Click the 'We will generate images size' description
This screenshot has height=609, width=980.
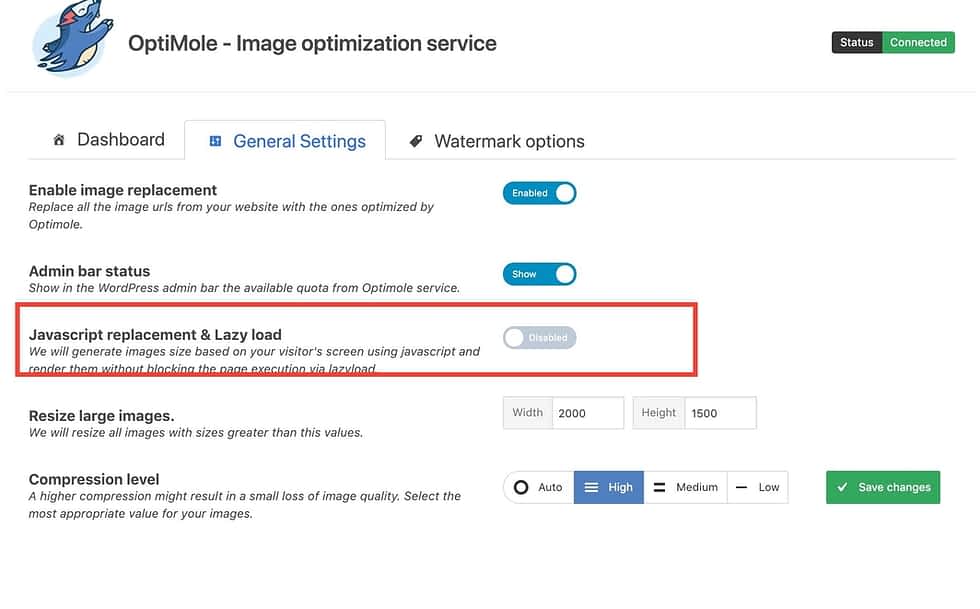click(x=254, y=360)
